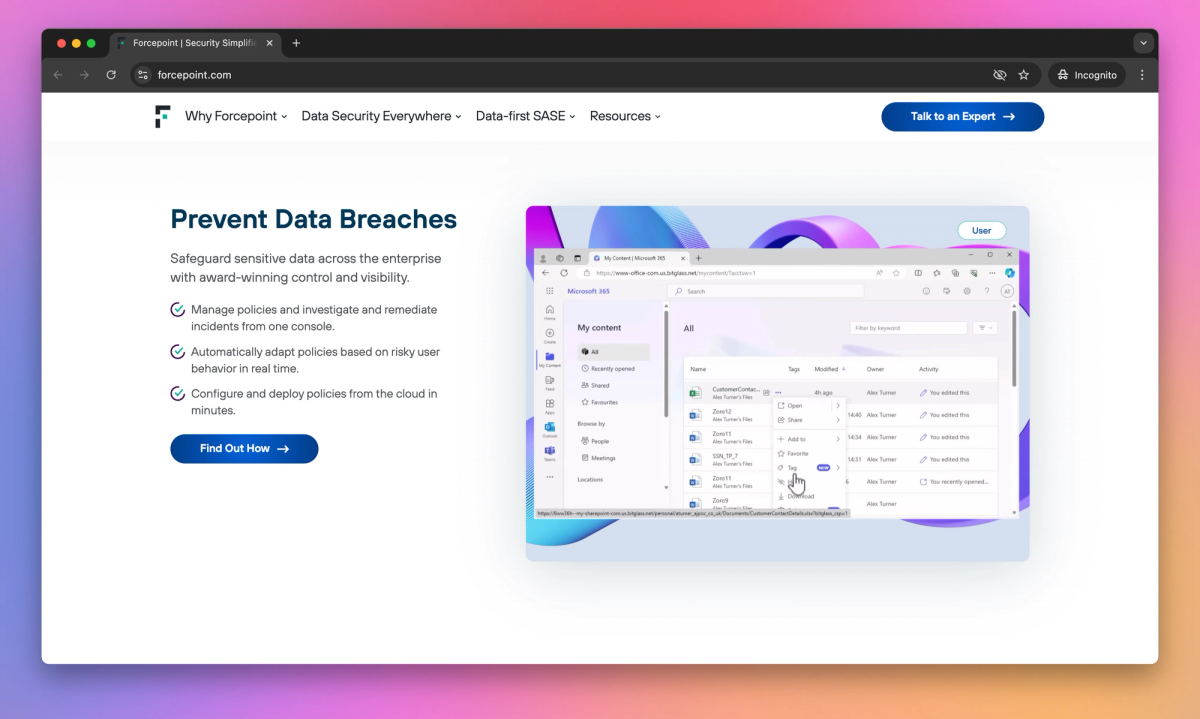Viewport: 1200px width, 719px height.
Task: Click the Excel icon of CustomerContac file
Action: pos(695,393)
